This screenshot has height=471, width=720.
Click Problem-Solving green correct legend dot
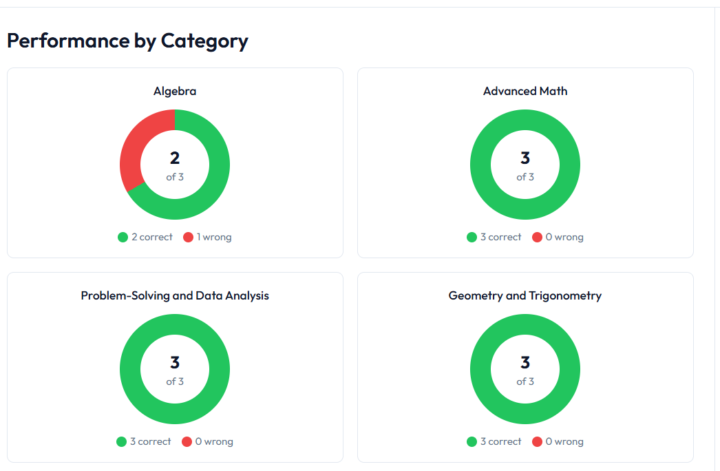(122, 441)
